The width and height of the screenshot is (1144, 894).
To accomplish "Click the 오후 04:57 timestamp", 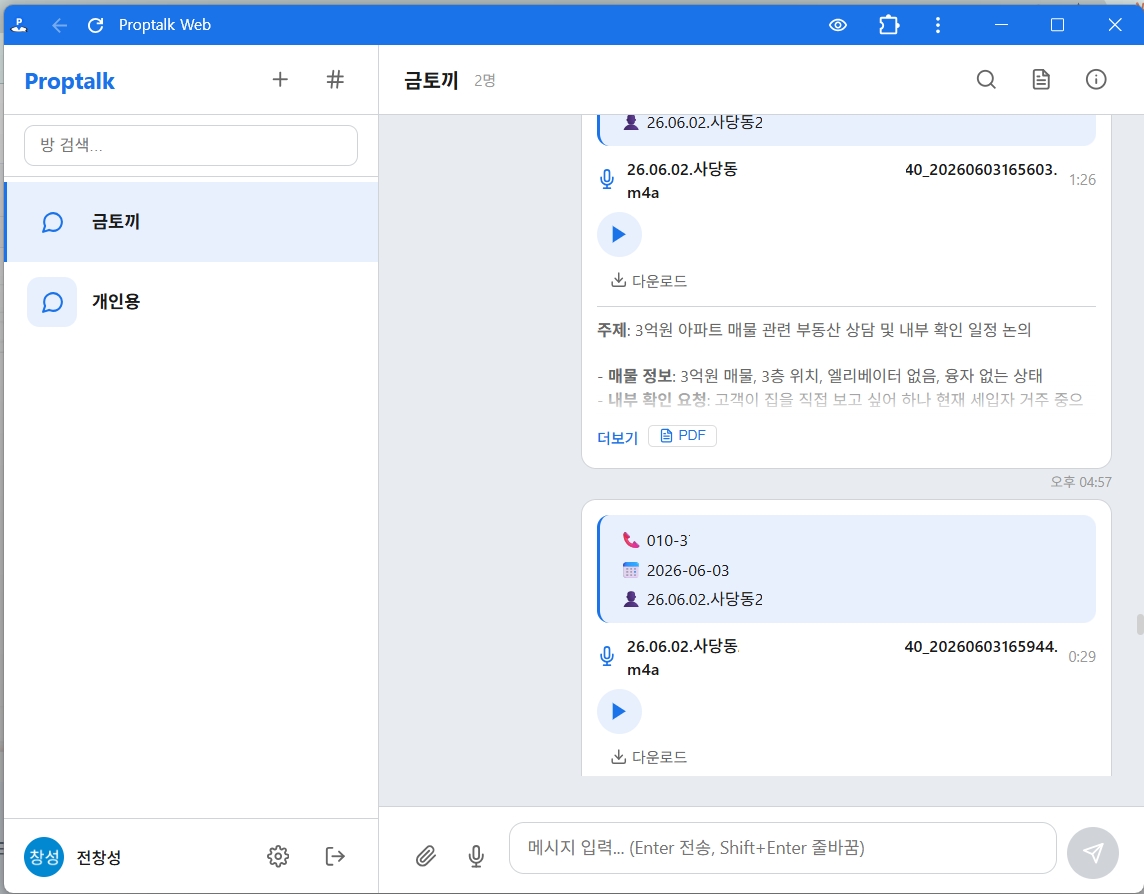I will [x=1081, y=482].
